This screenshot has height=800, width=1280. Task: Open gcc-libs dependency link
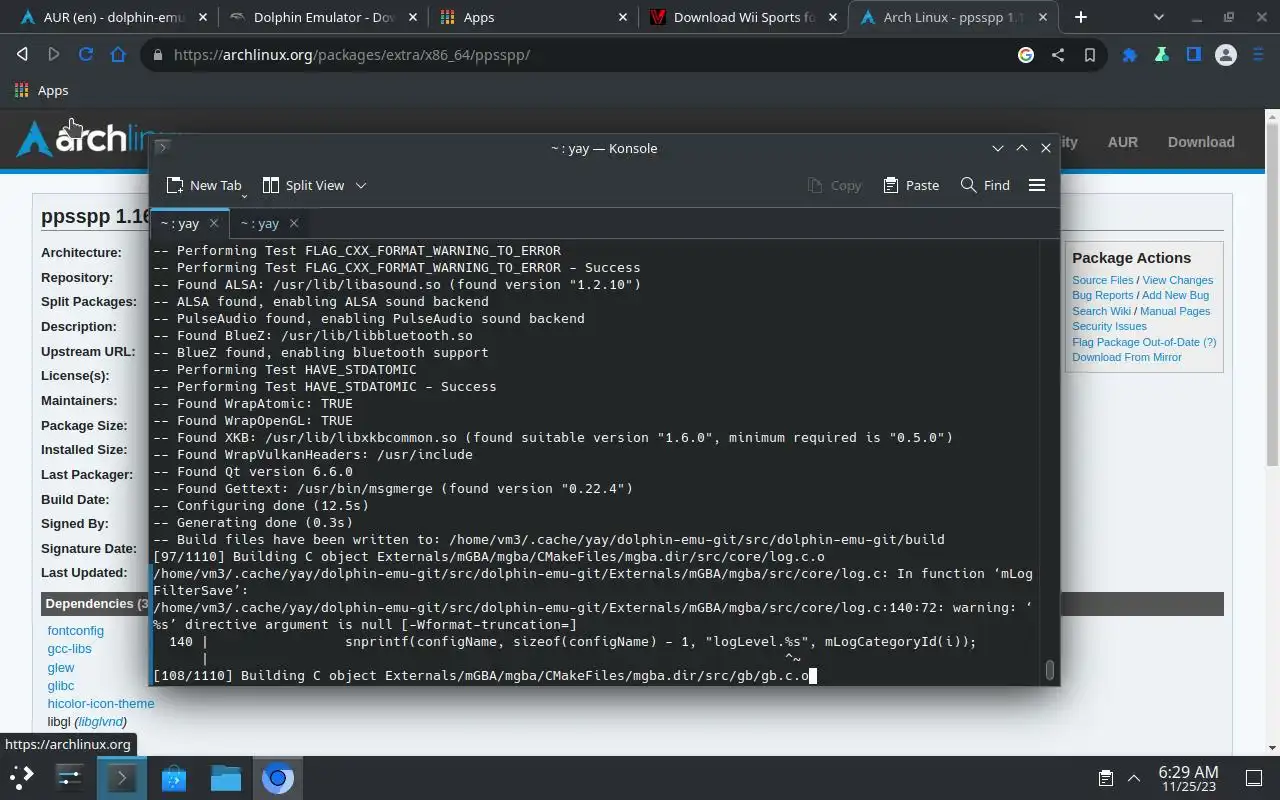click(69, 649)
